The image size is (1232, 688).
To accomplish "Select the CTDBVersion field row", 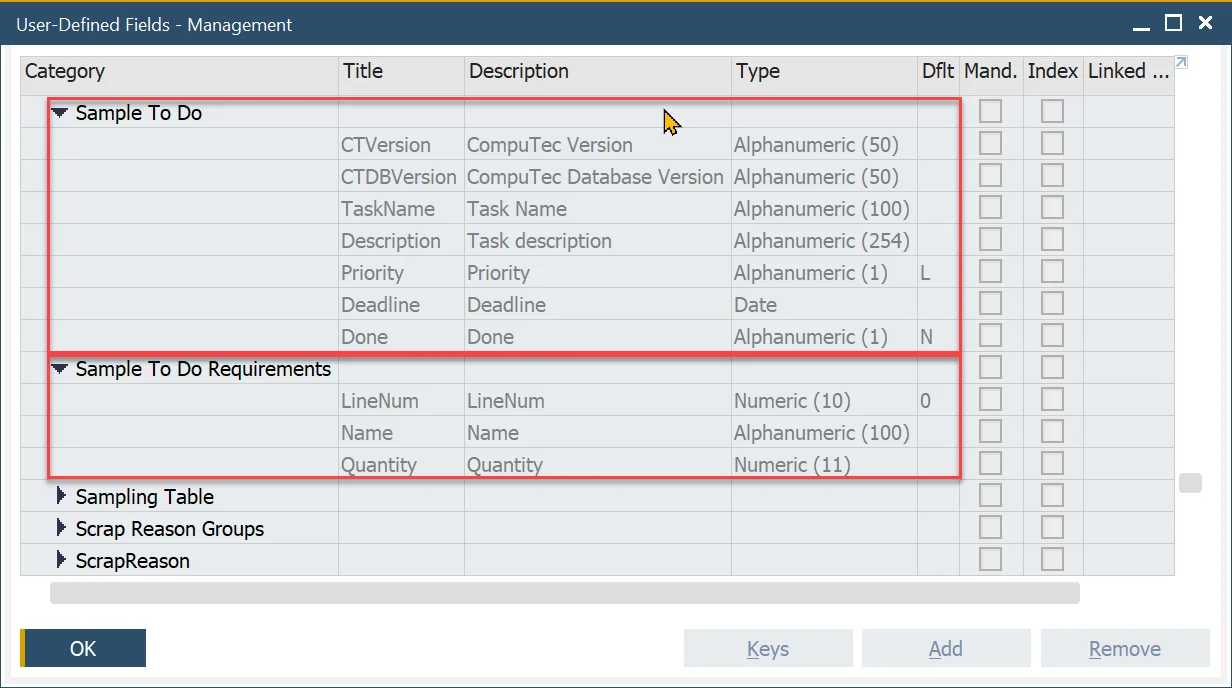I will [398, 177].
